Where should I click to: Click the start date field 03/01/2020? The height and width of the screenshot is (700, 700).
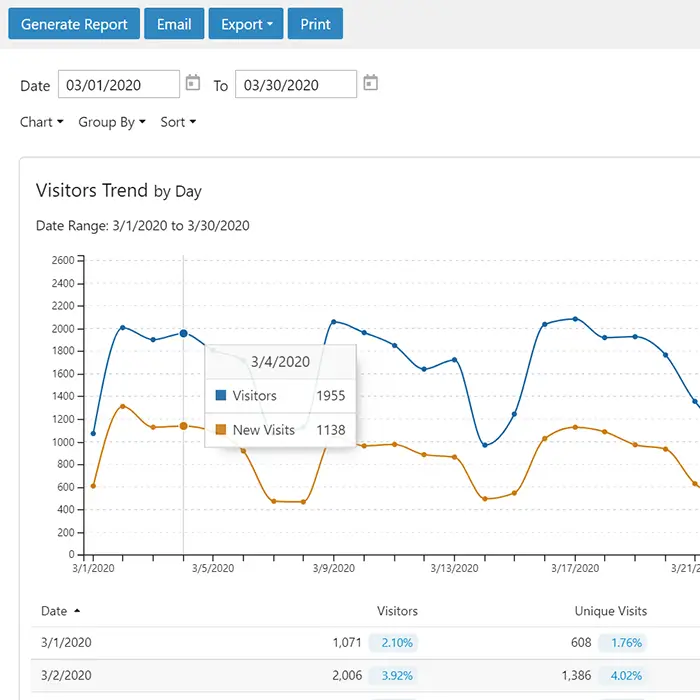pyautogui.click(x=118, y=85)
